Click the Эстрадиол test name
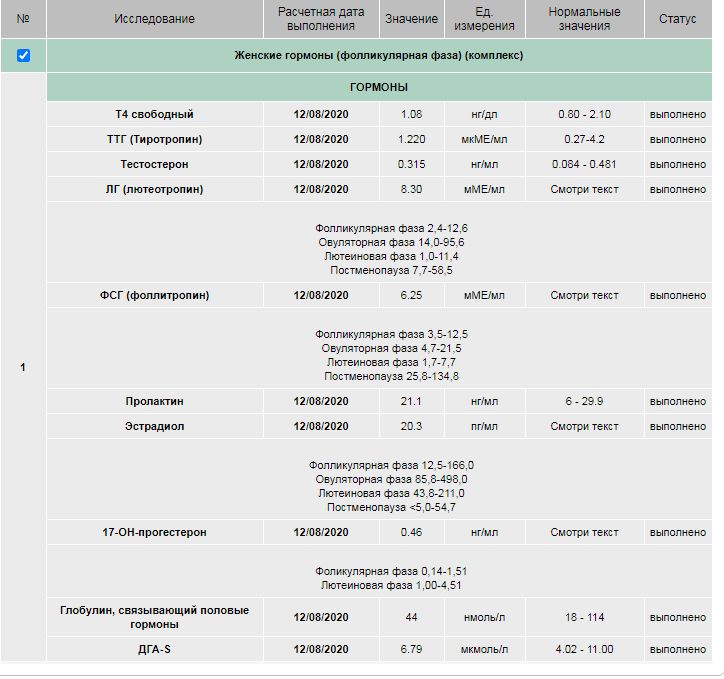This screenshot has height=679, width=724. tap(155, 426)
